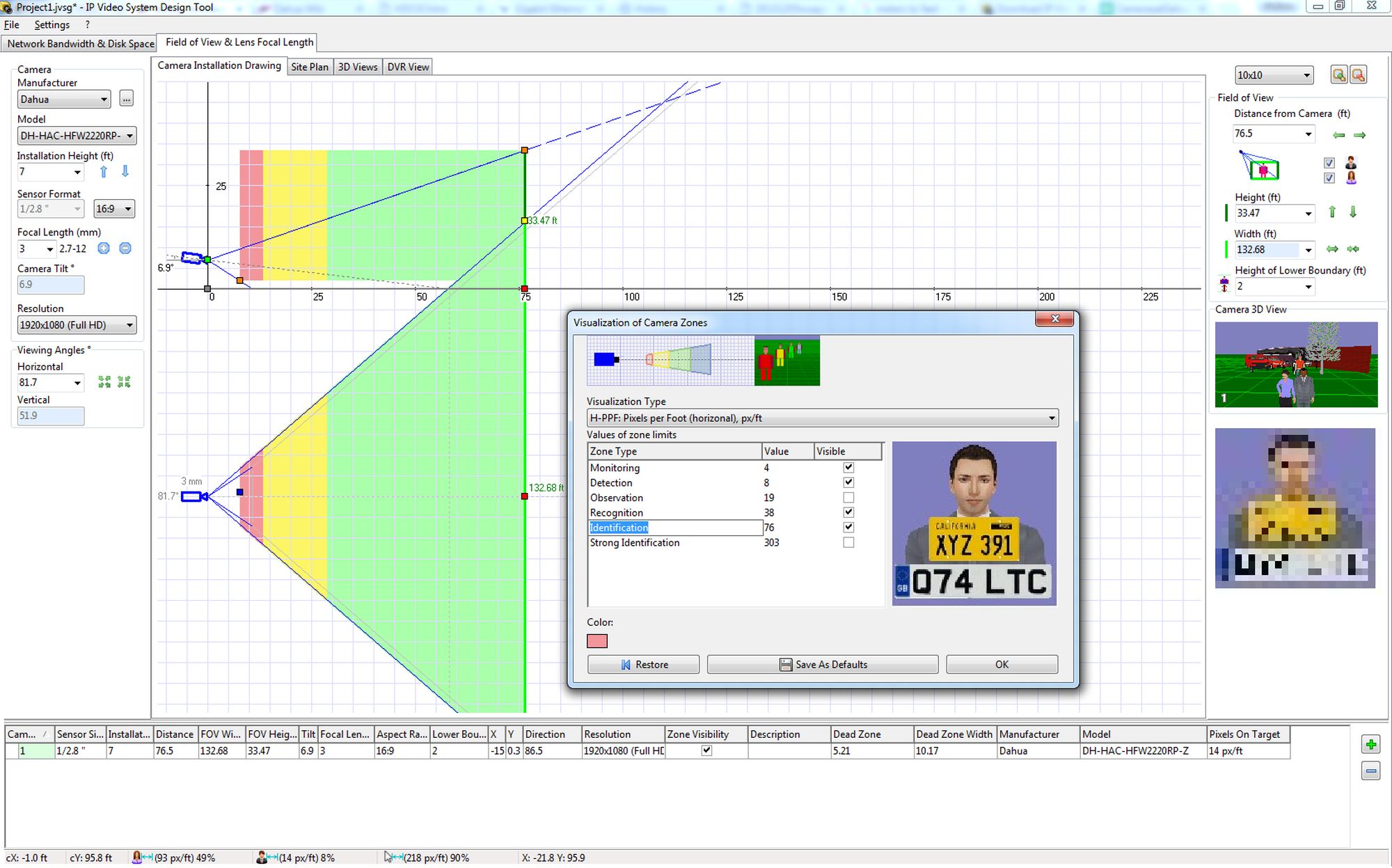Open the Settings menu

tap(52, 24)
